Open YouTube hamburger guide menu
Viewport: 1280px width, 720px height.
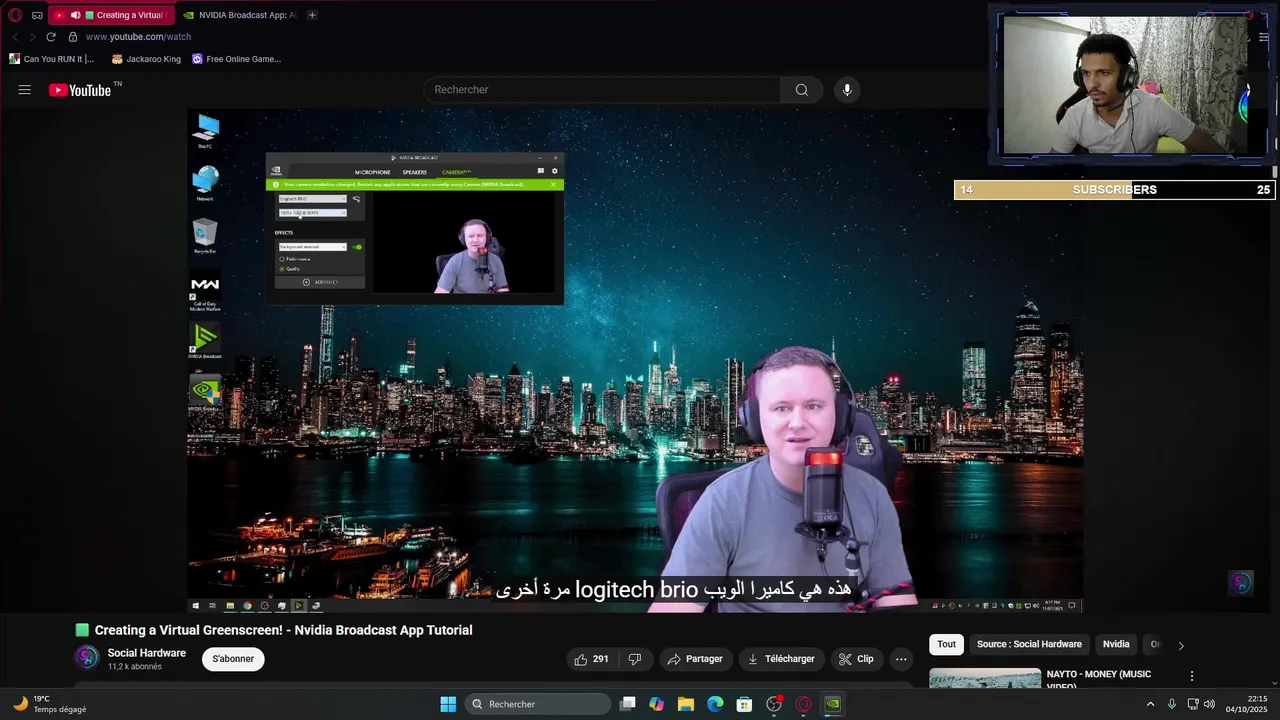pyautogui.click(x=25, y=90)
